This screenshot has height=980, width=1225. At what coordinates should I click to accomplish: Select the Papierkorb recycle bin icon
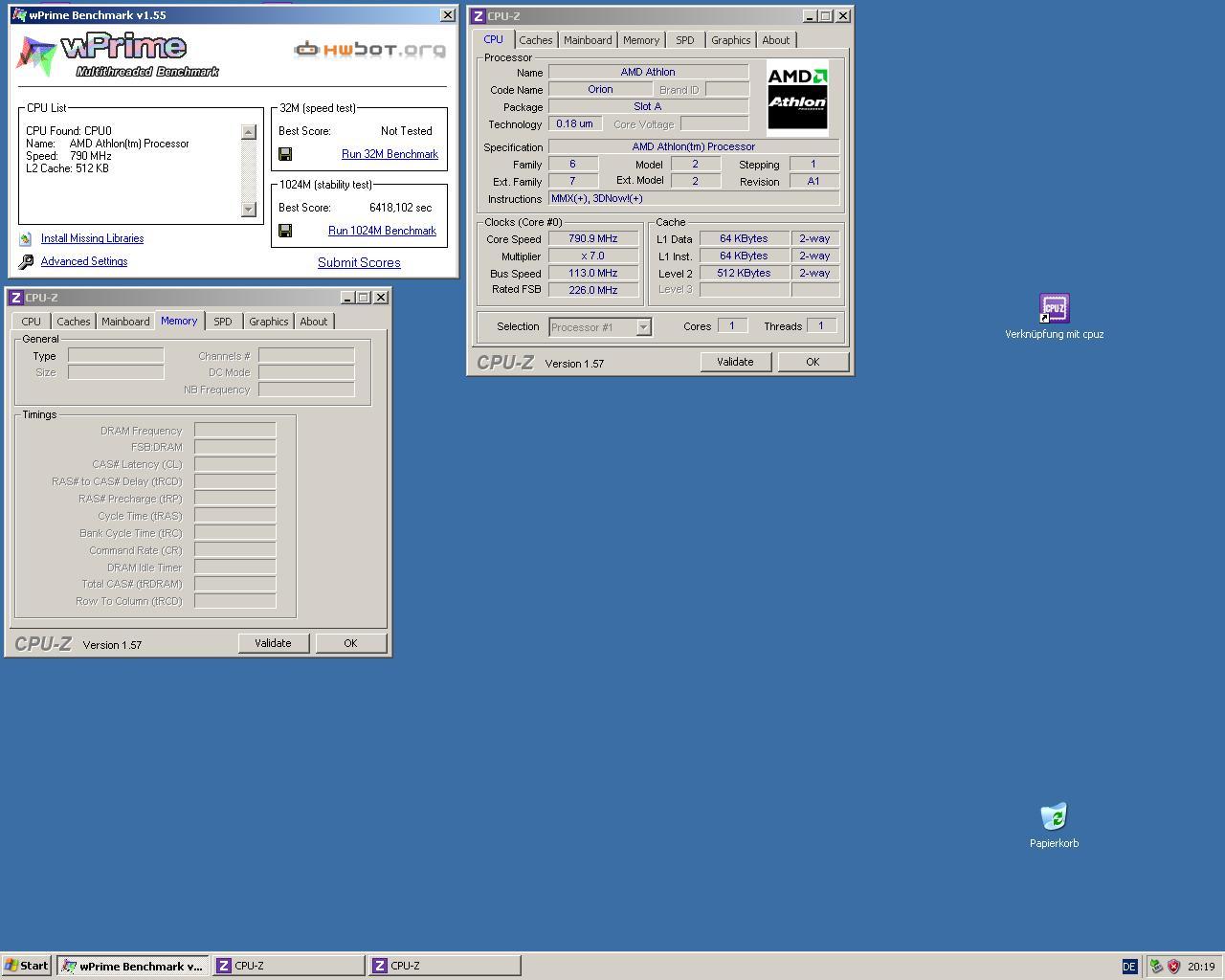[x=1054, y=817]
